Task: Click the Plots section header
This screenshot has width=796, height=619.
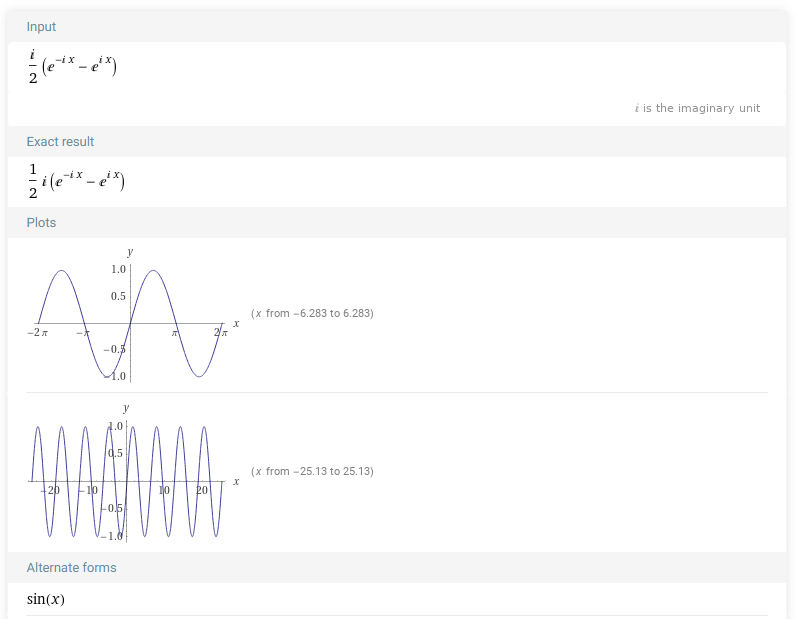Action: (41, 223)
